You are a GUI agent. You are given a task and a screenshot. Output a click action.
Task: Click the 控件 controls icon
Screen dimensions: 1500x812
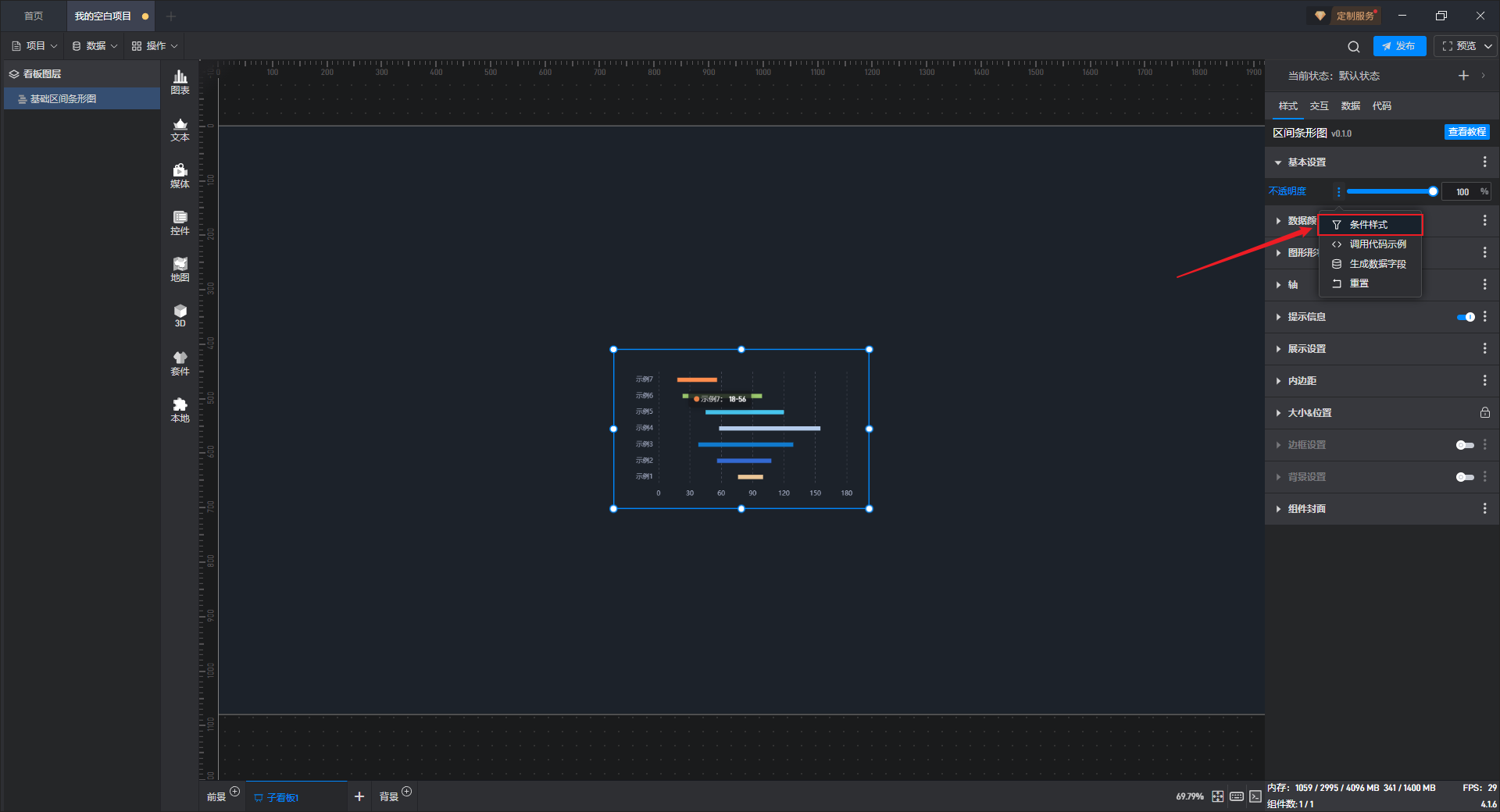coord(180,223)
